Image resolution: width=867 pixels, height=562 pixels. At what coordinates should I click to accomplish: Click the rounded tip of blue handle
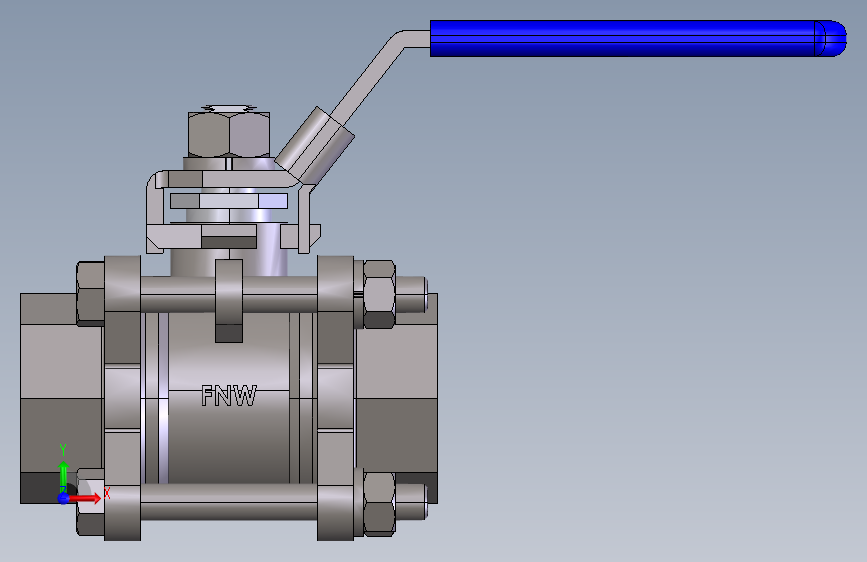click(x=831, y=38)
